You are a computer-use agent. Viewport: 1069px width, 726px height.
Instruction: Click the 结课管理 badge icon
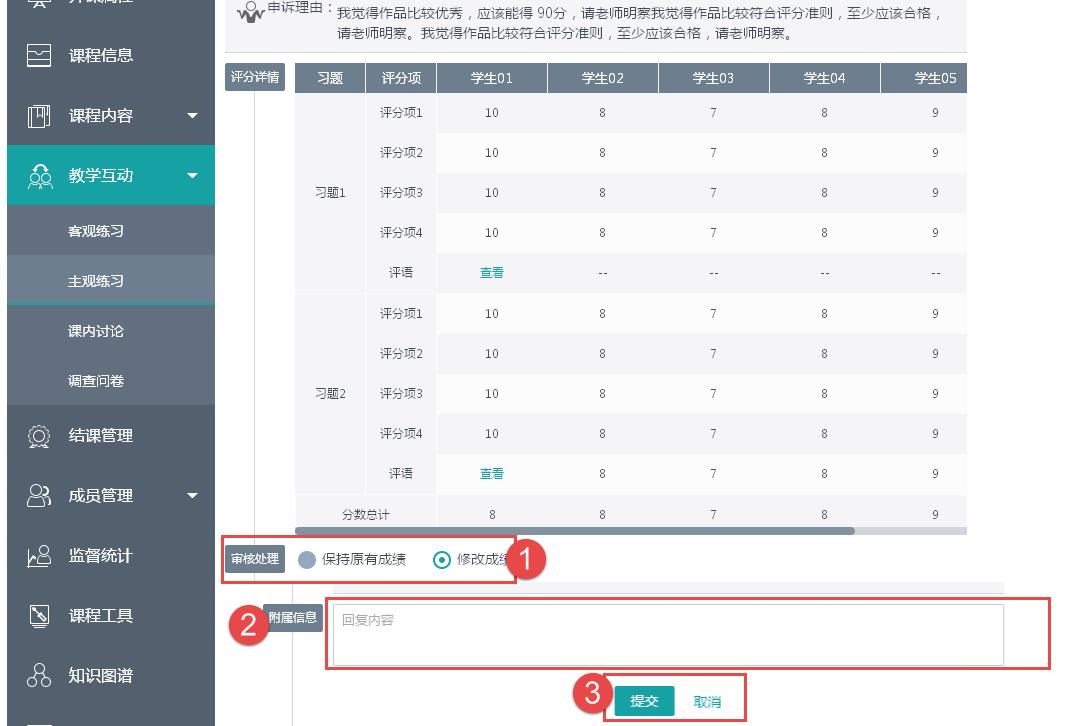[x=39, y=436]
